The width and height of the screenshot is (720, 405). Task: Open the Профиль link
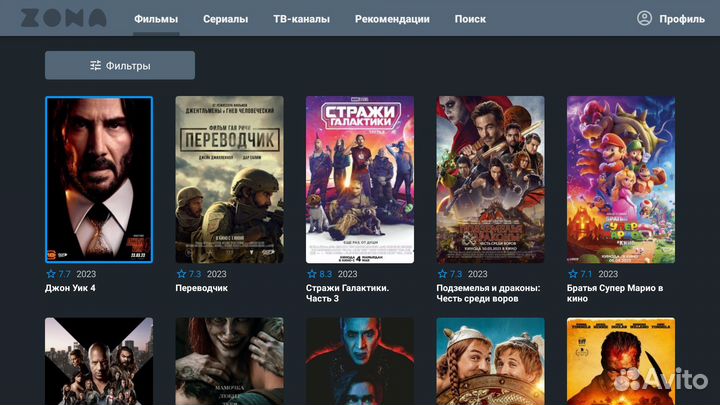coord(682,19)
